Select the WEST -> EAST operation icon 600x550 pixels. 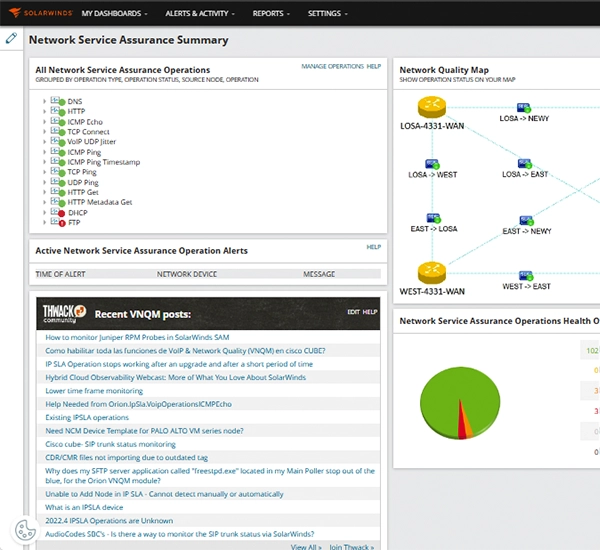click(x=526, y=276)
